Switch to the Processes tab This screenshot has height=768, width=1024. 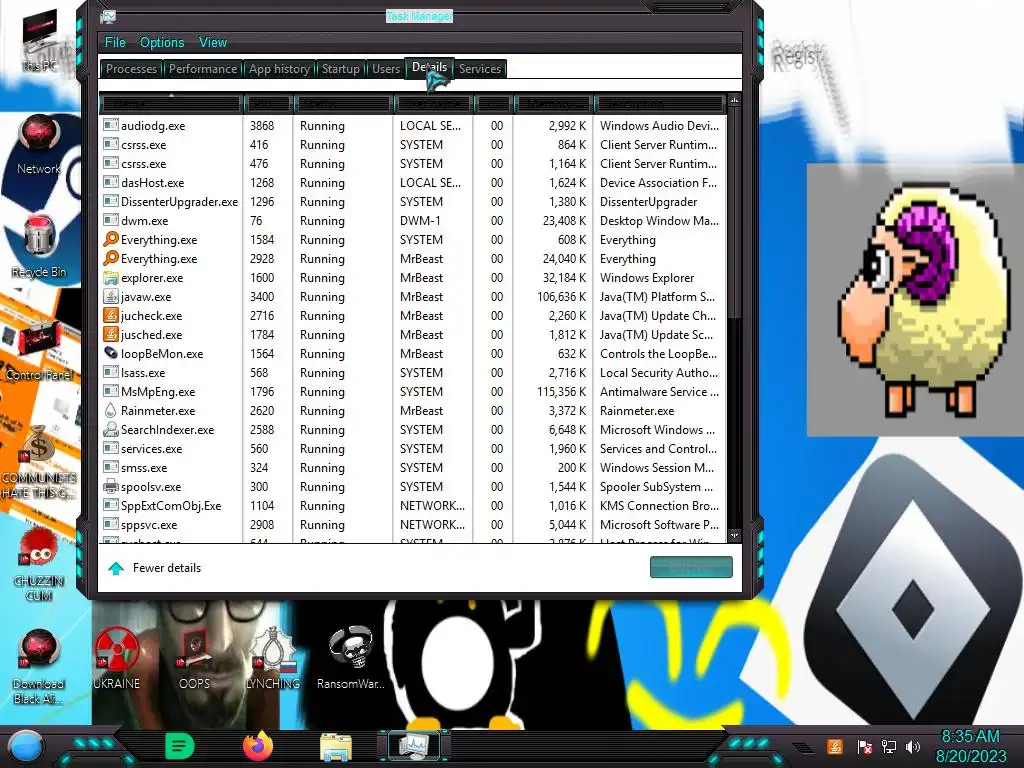click(x=131, y=69)
